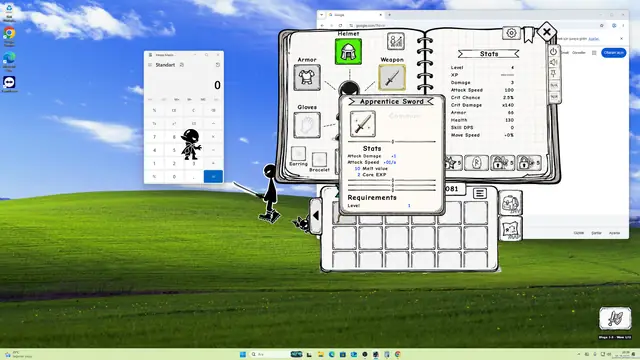Click the percent button on Calculator
The width and height of the screenshot is (640, 360).
(x=154, y=110)
